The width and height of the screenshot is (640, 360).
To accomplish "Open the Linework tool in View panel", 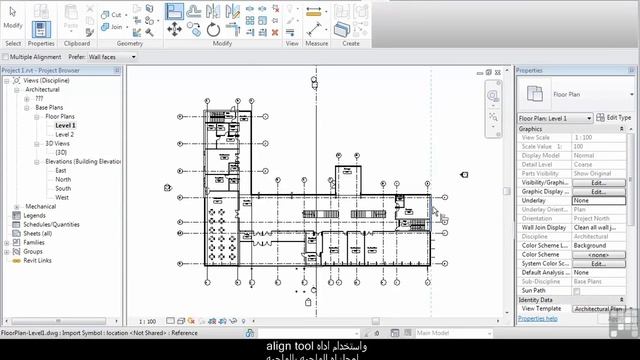I will (290, 32).
